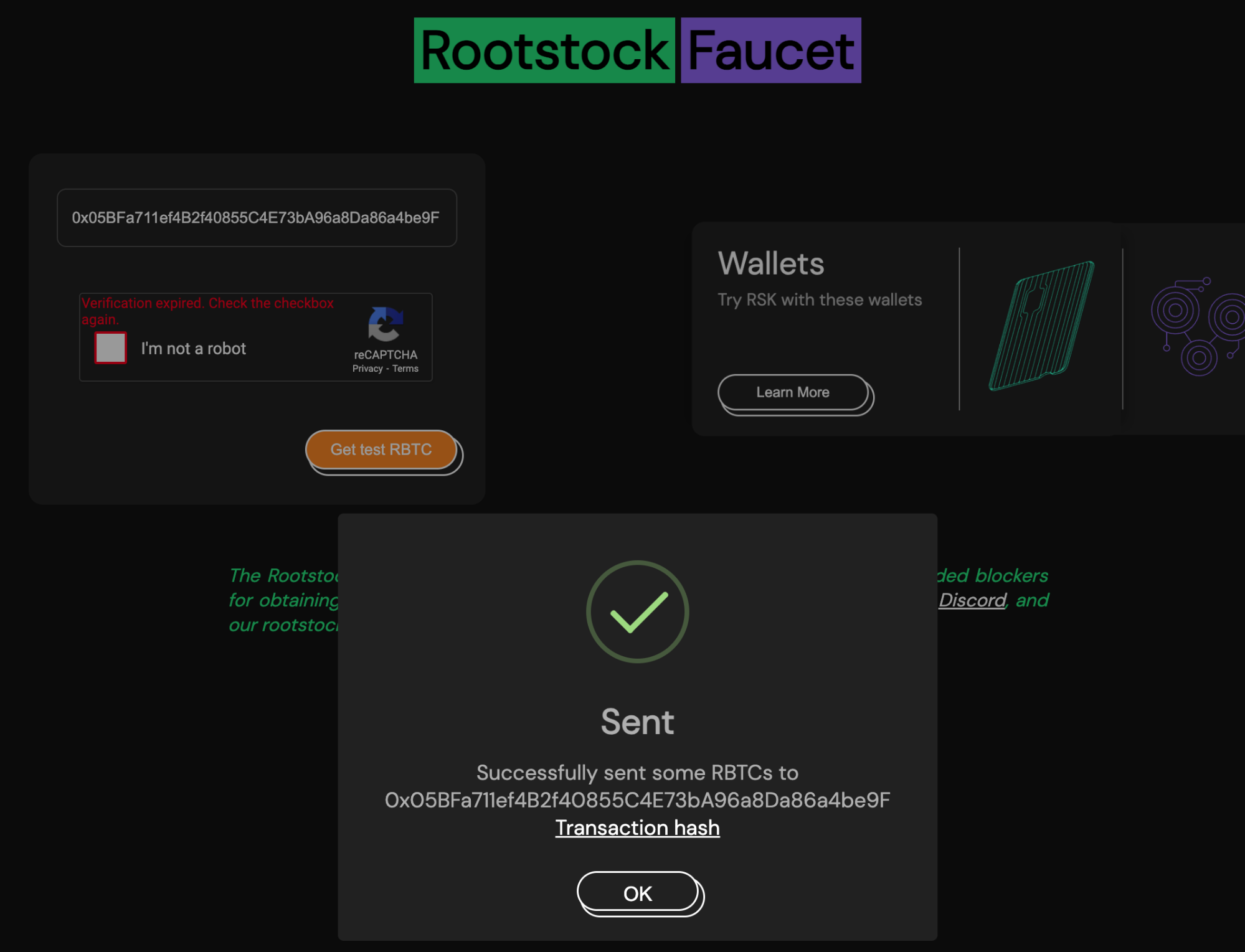Image resolution: width=1245 pixels, height=952 pixels.
Task: Click the green success checkmark circle
Action: pos(637,611)
